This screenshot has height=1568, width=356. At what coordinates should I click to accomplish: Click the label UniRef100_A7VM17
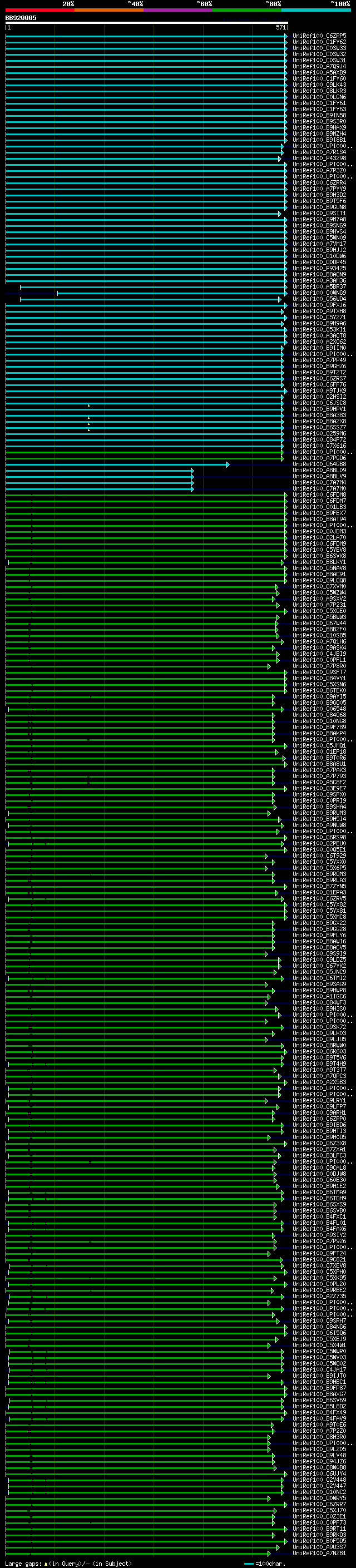pyautogui.click(x=319, y=244)
